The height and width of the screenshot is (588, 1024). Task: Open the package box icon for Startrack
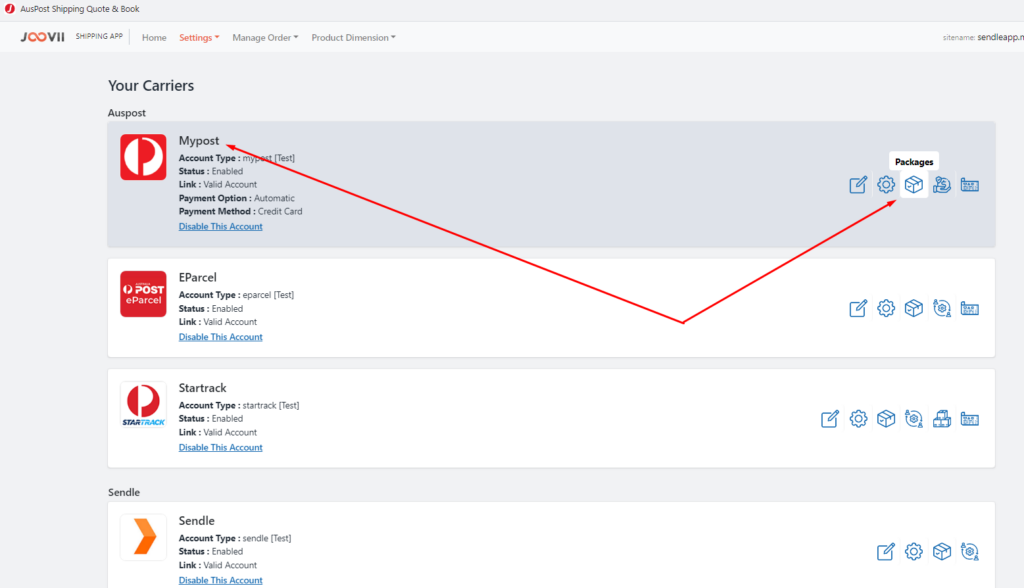(886, 419)
